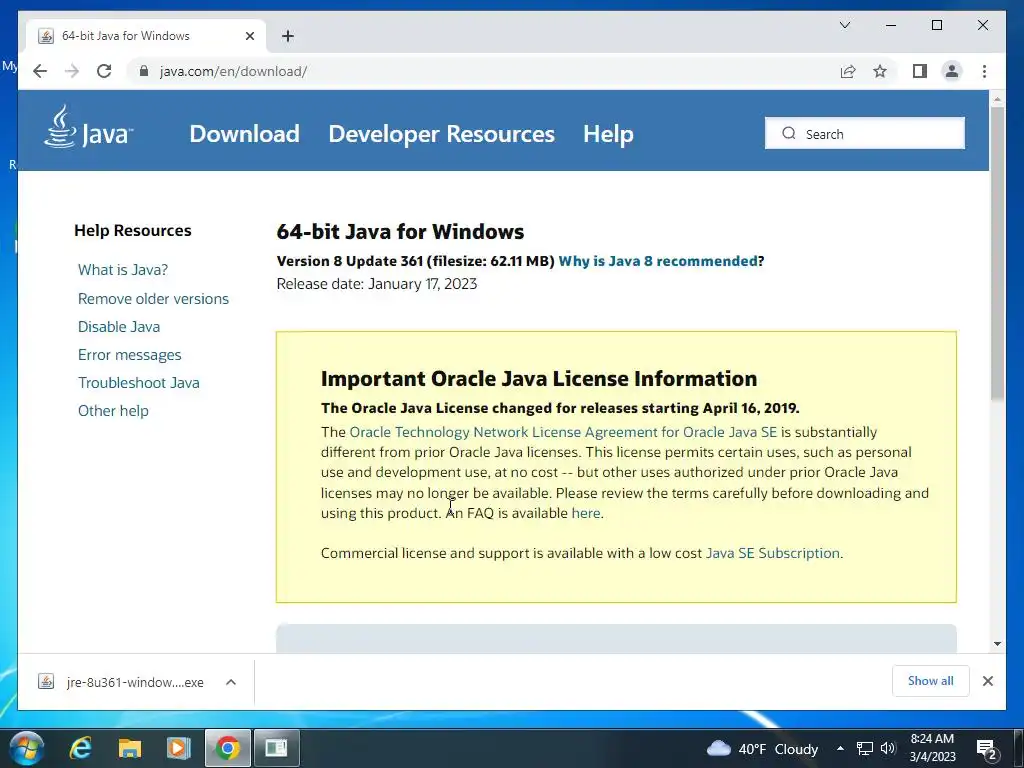Click the magnifier icon in Search box
The image size is (1024, 768).
[x=789, y=133]
